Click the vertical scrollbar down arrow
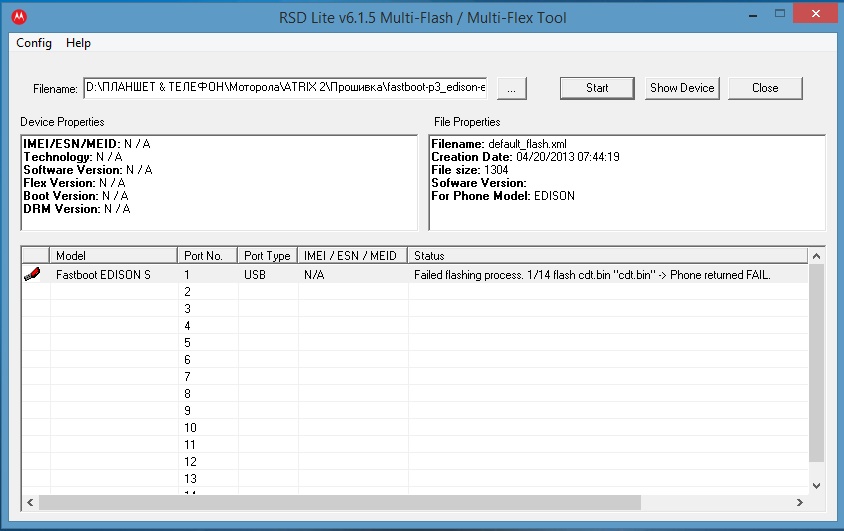Viewport: 844px width, 531px height. [x=817, y=486]
